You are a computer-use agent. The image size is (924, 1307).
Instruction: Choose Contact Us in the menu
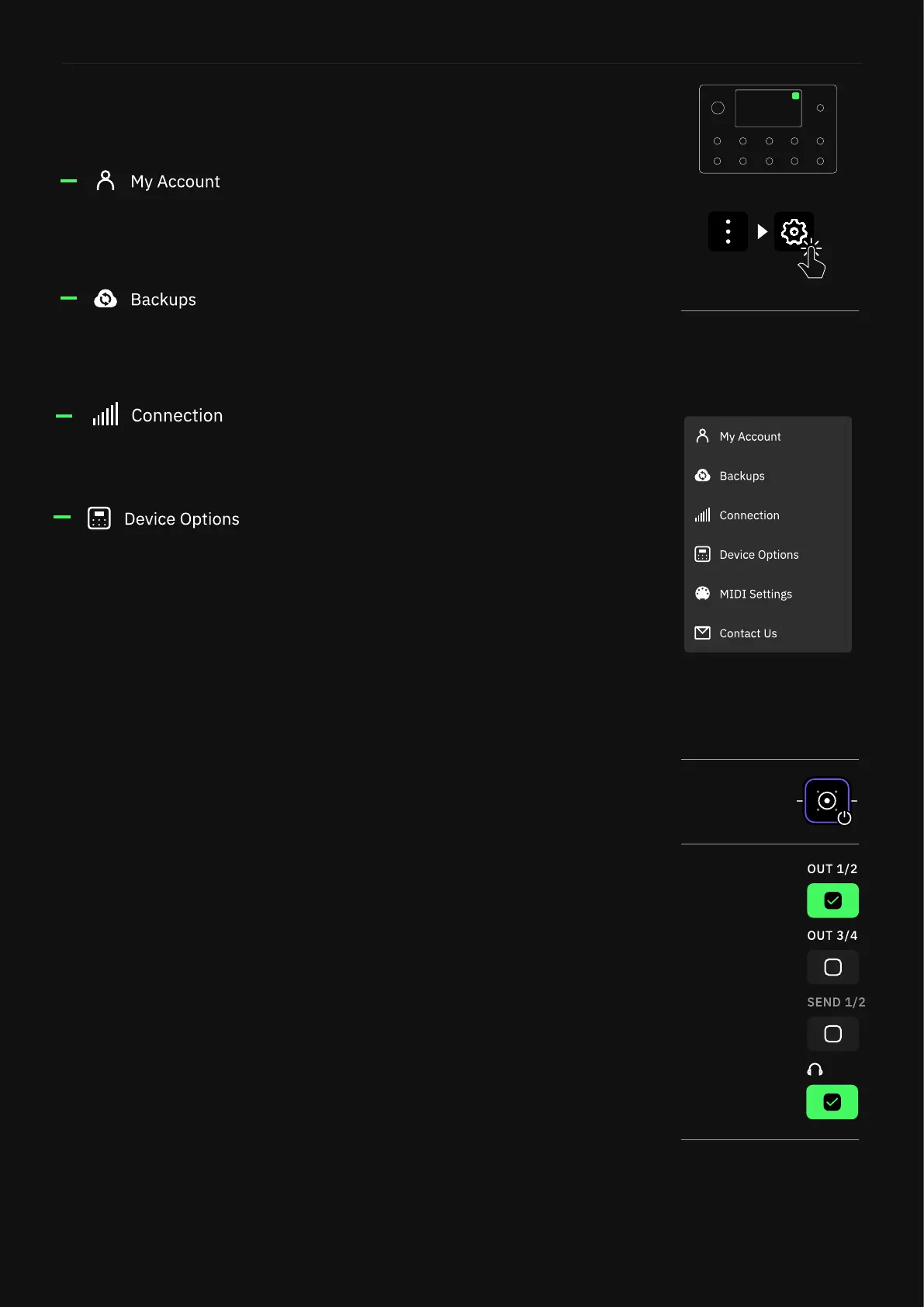748,633
